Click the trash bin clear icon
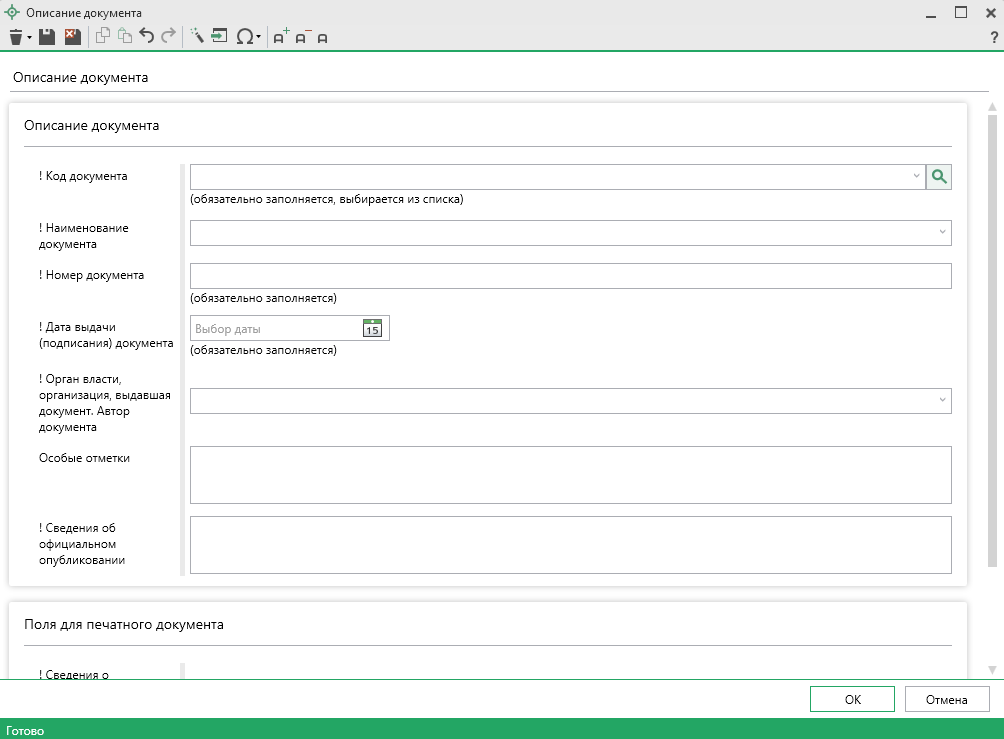Screen dimensions: 1004x739 16,37
